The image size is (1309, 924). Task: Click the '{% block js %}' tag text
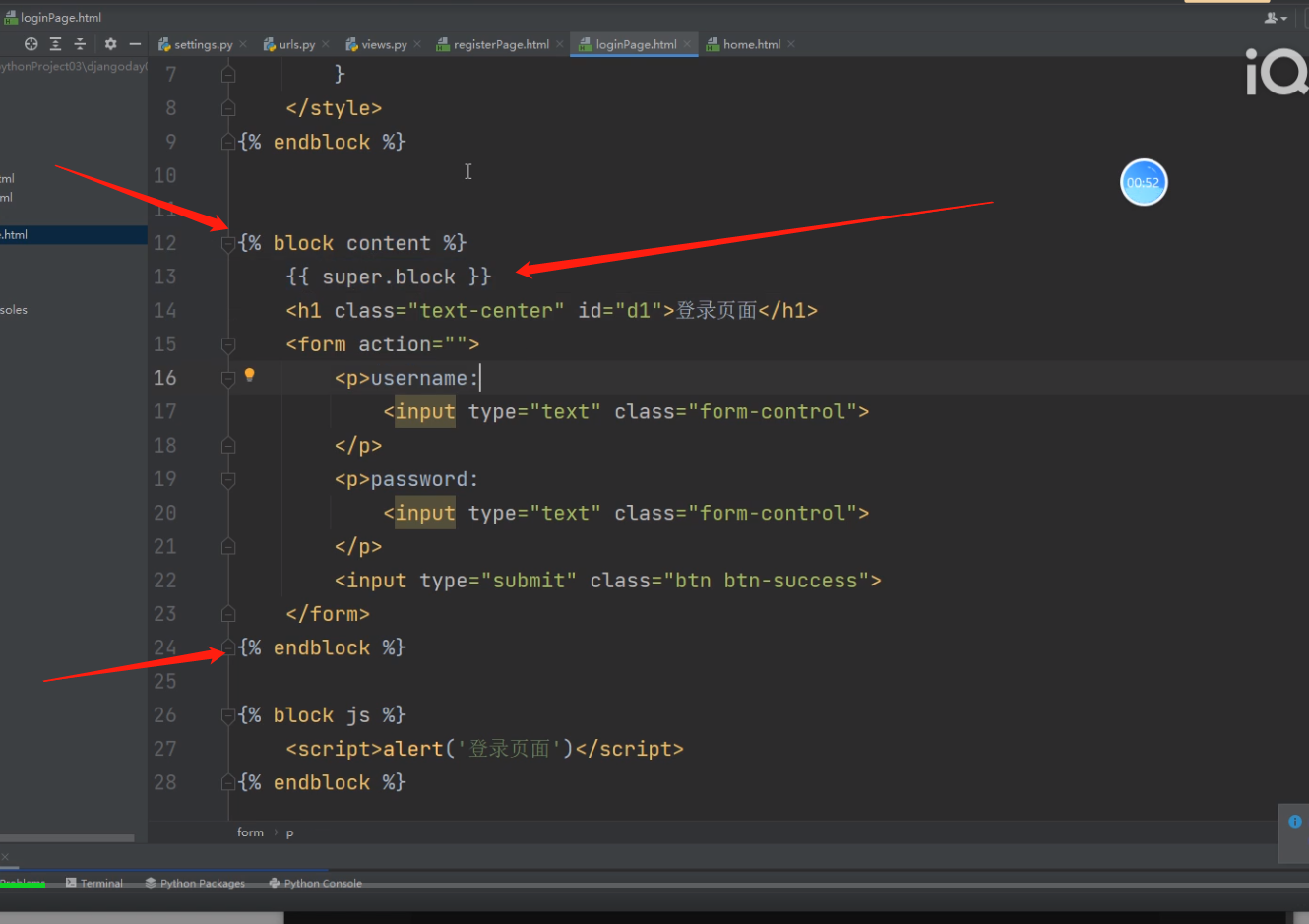pos(322,715)
